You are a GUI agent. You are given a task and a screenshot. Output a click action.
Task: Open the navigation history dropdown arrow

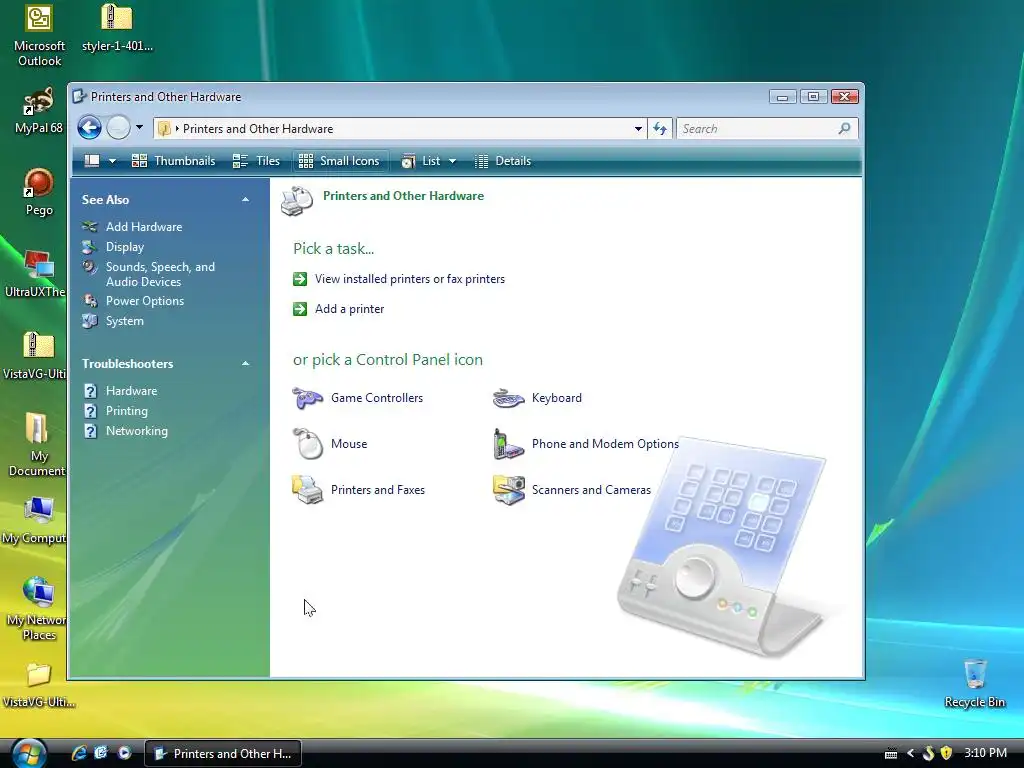(139, 127)
